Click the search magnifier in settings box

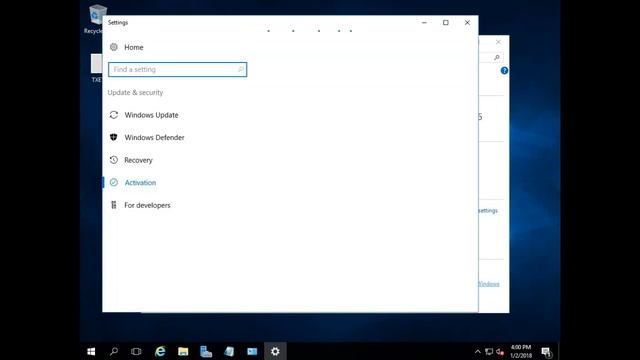coord(241,69)
